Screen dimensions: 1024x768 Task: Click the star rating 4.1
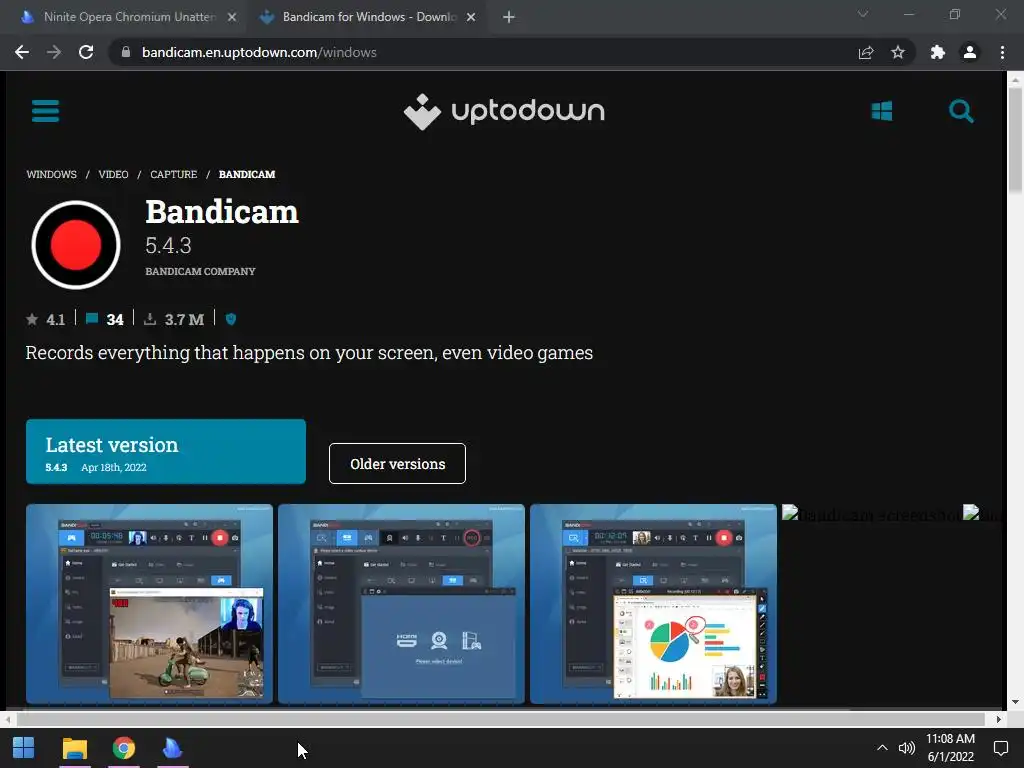tap(46, 319)
